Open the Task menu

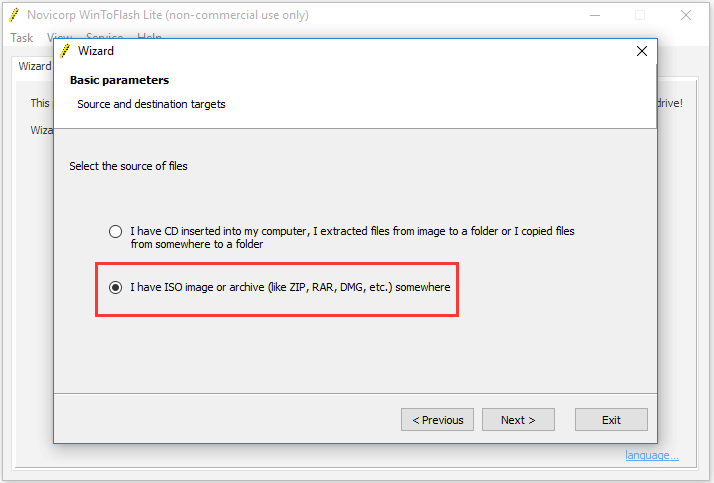(x=21, y=37)
